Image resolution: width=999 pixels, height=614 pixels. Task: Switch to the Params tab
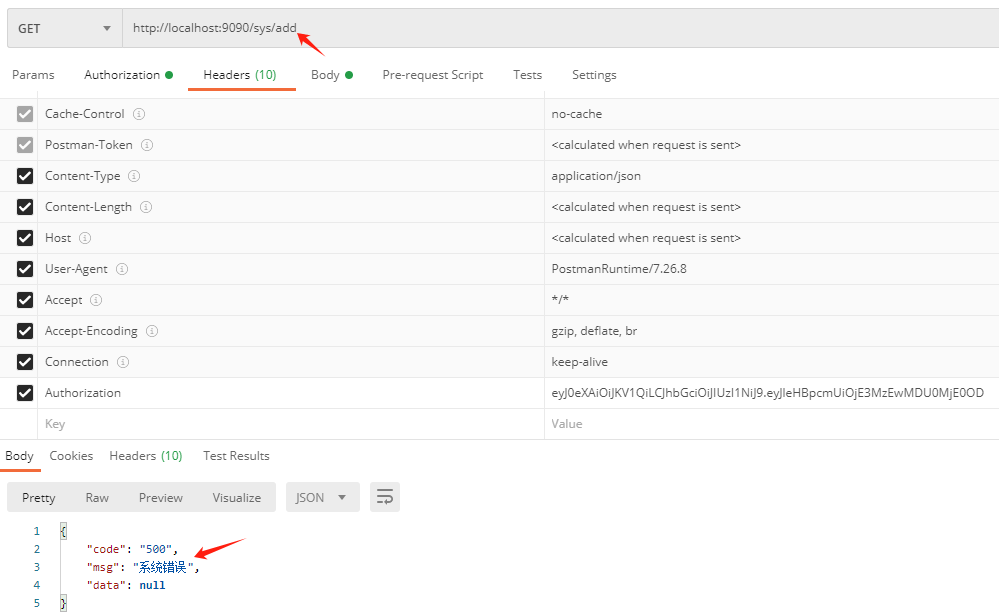33,75
